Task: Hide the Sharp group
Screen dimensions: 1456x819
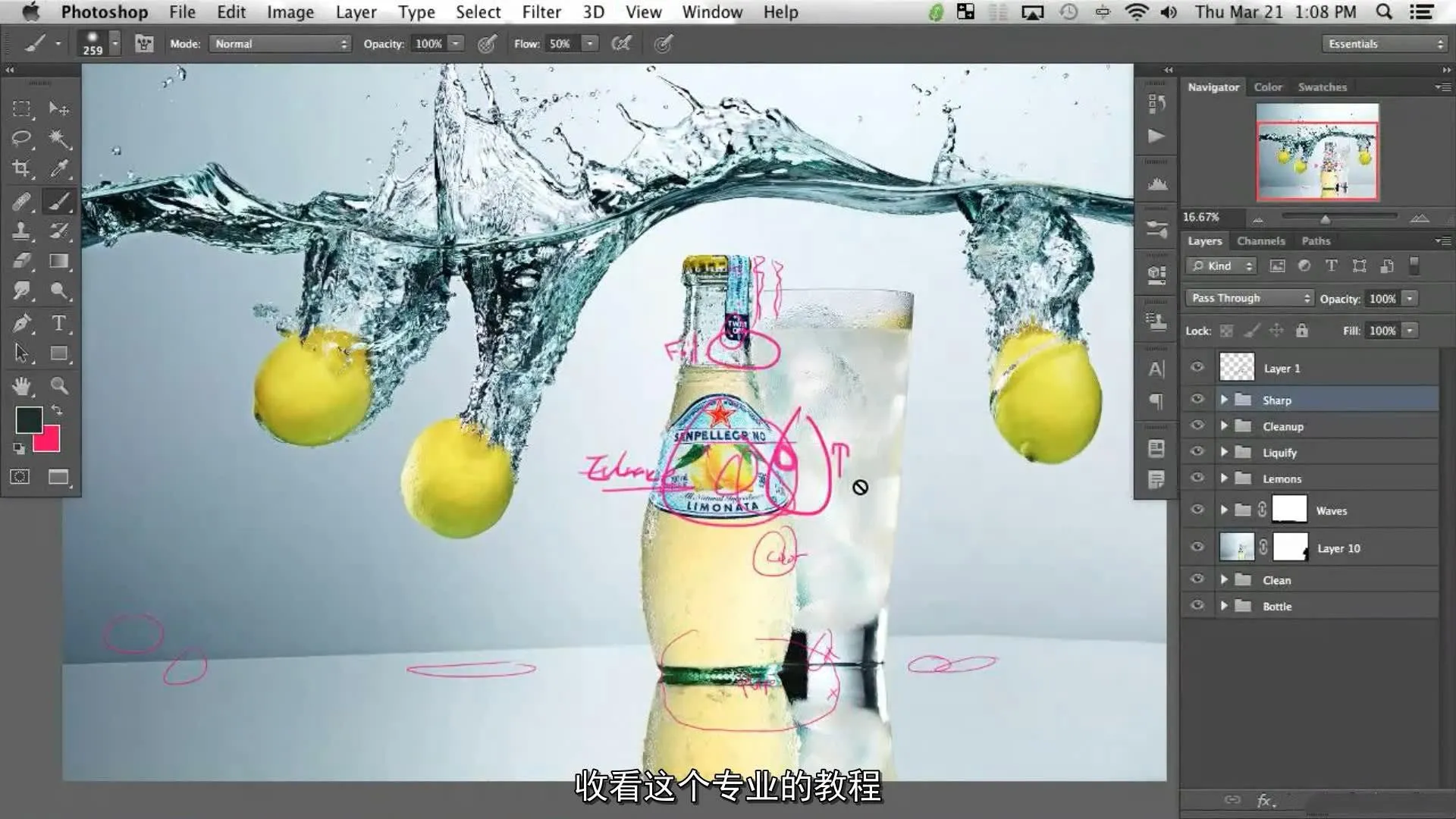Action: click(1197, 399)
